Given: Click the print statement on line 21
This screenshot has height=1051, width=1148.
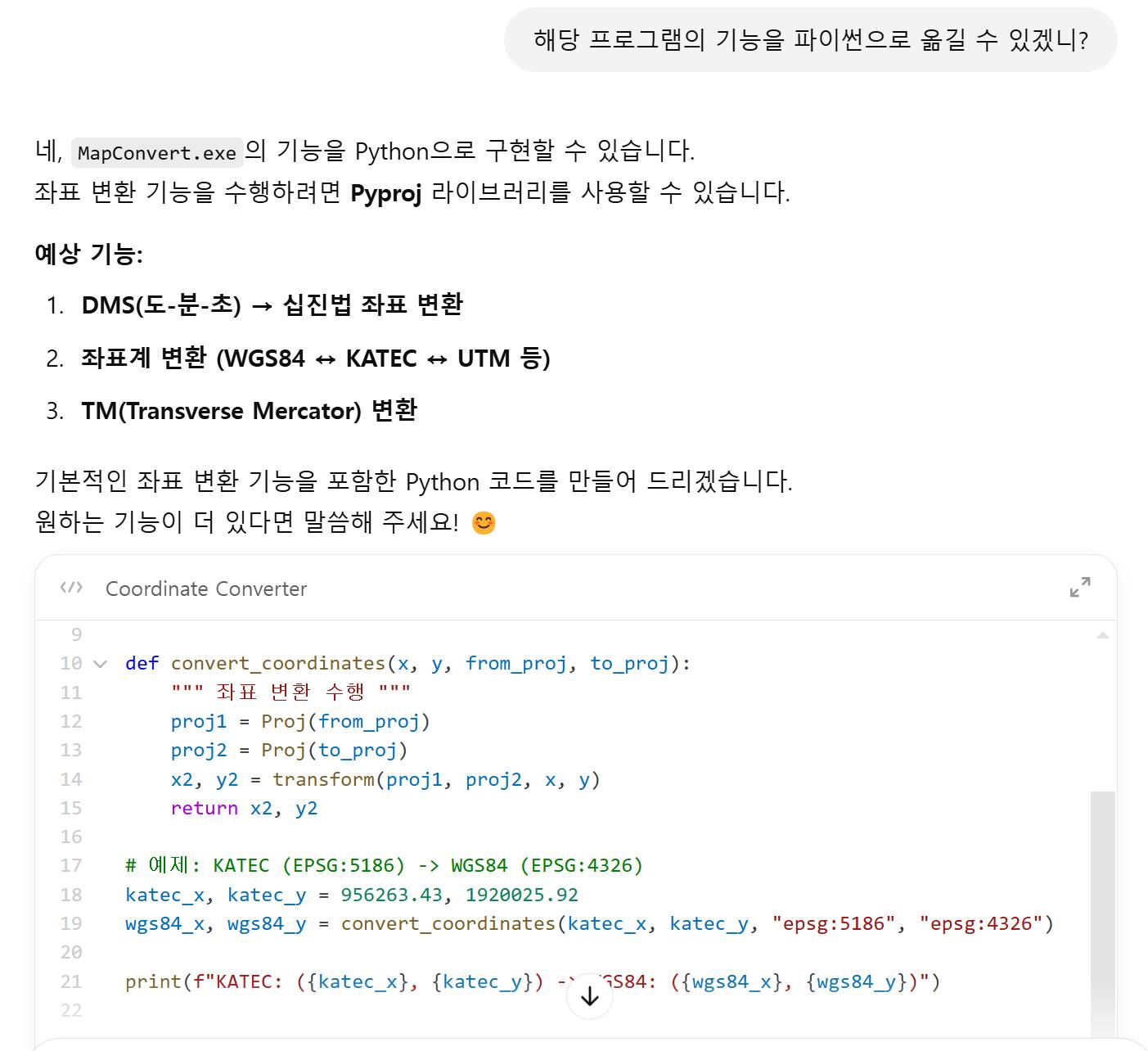Looking at the screenshot, I should click(x=533, y=981).
